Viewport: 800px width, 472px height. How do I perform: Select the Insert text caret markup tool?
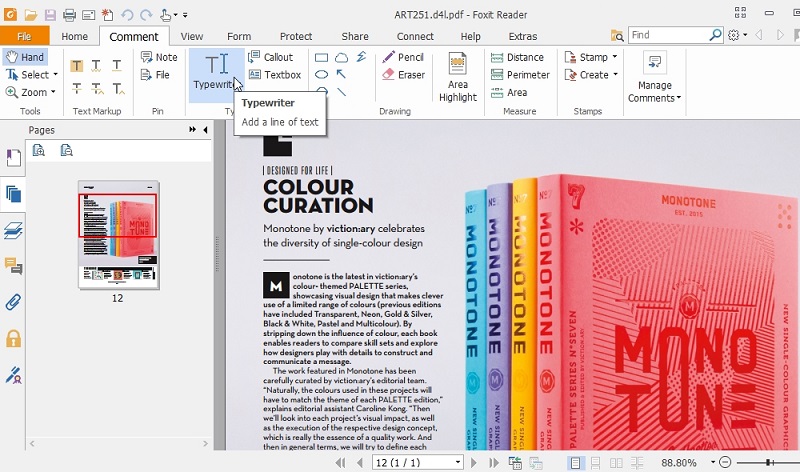118,89
